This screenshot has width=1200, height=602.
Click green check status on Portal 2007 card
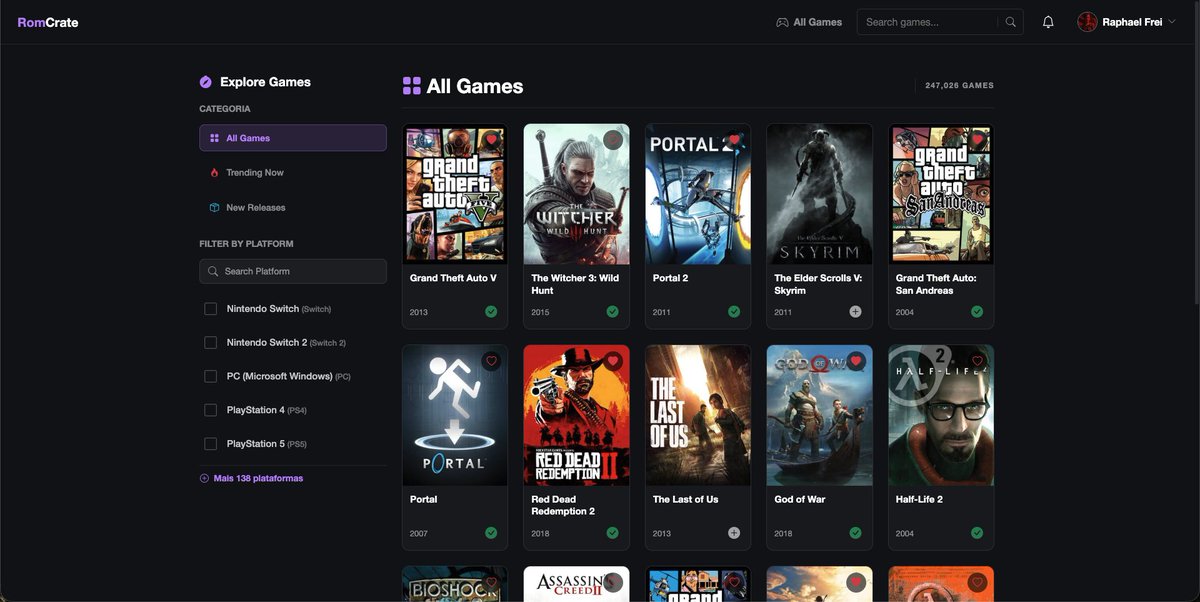[x=491, y=533]
